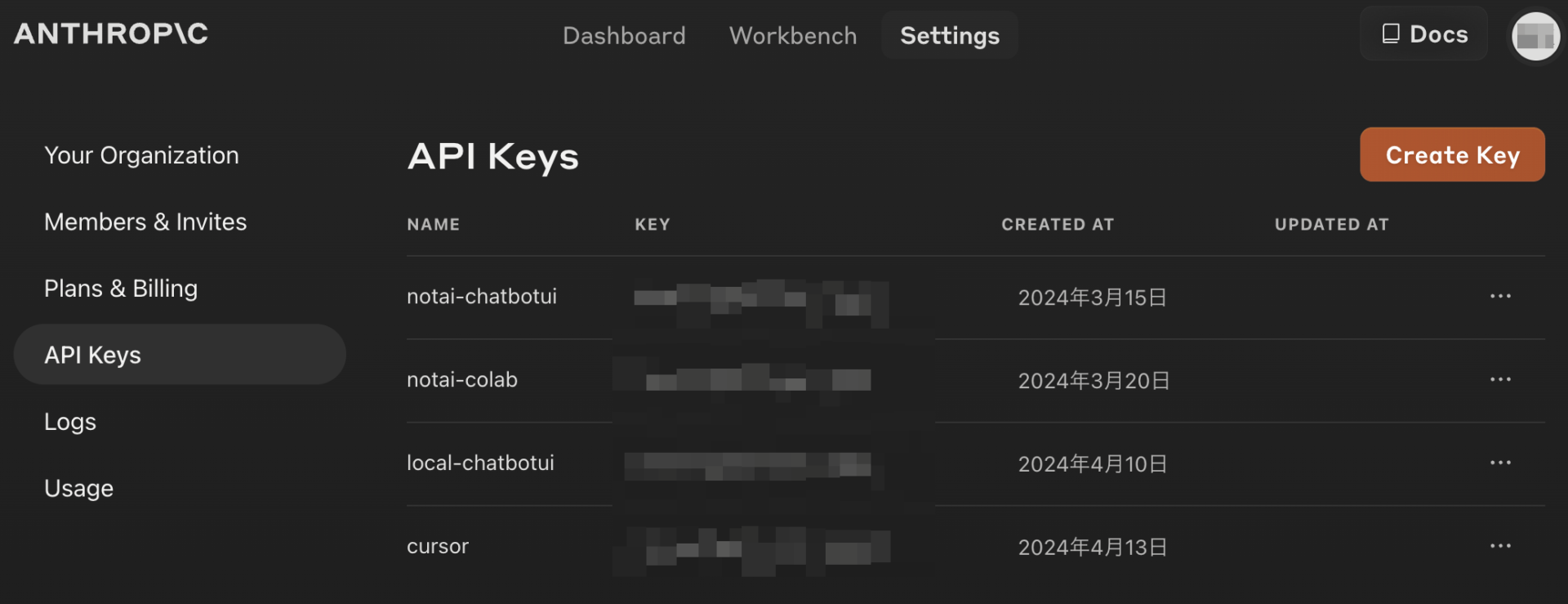
Task: Click the blurred key for notai-colab
Action: click(x=758, y=380)
